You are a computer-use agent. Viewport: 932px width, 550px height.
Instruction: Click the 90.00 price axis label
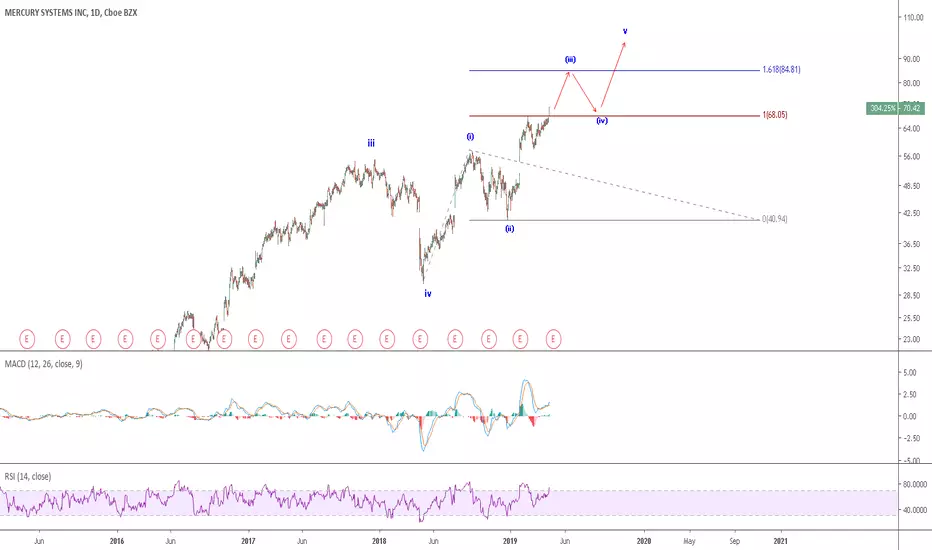pos(911,59)
